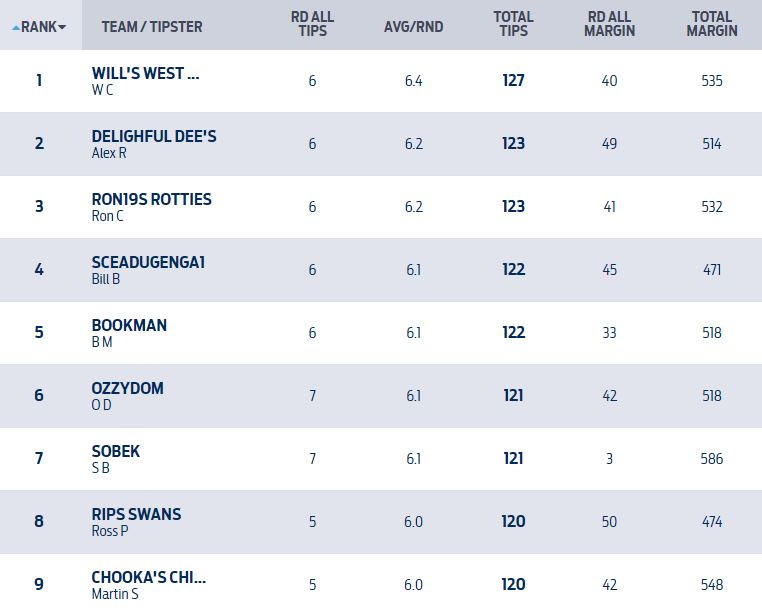This screenshot has height=616, width=762.
Task: Open the WILL'S WEST team link
Action: (x=145, y=73)
